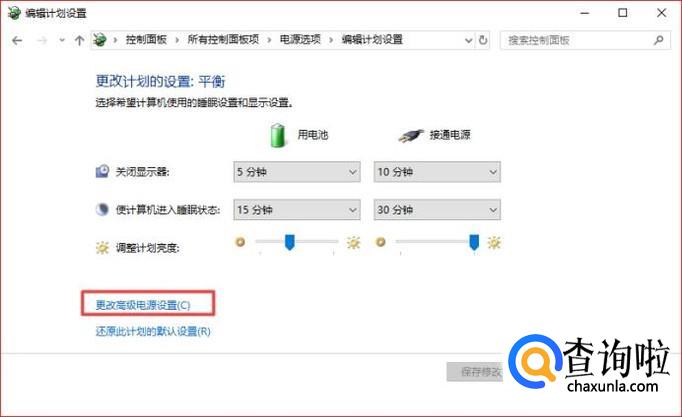Click the battery brightness slider handle

click(x=289, y=242)
